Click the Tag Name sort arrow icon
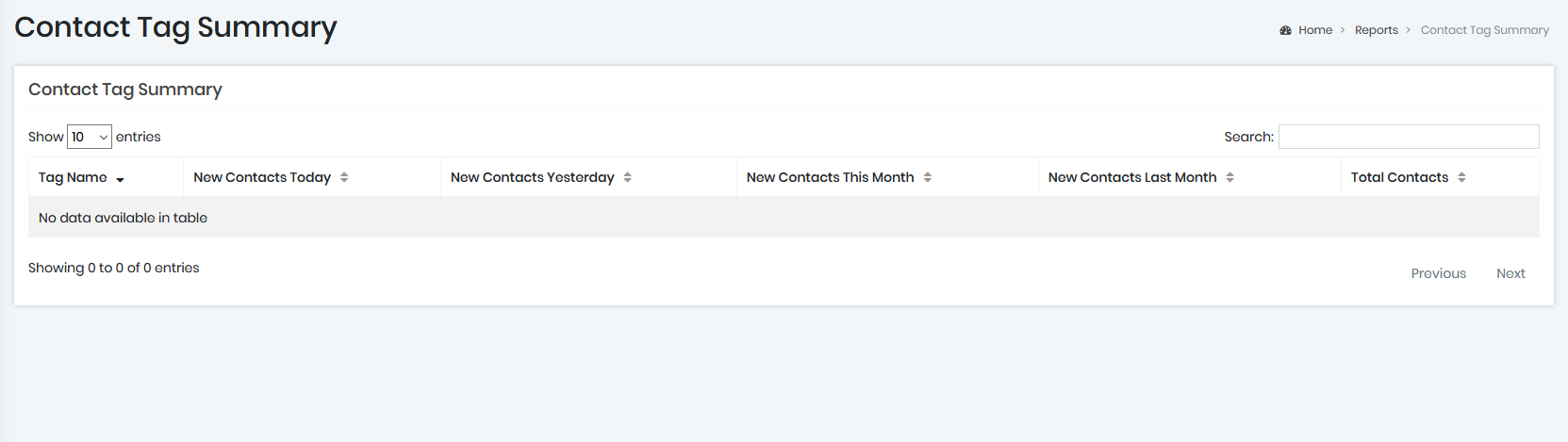 120,179
